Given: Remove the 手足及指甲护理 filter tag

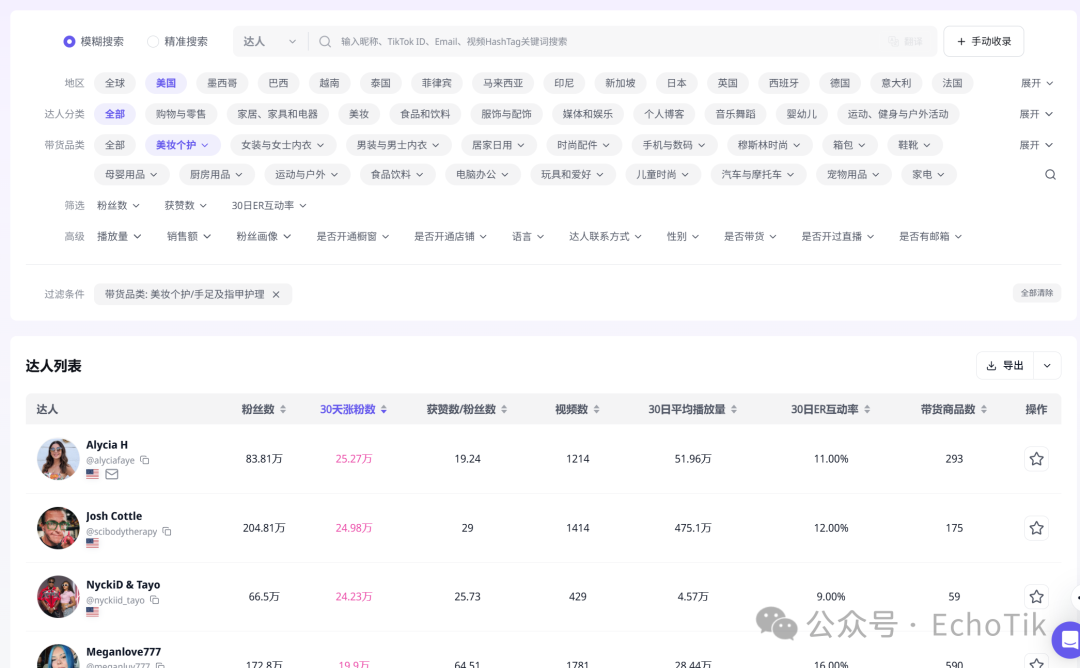Looking at the screenshot, I should coord(276,295).
